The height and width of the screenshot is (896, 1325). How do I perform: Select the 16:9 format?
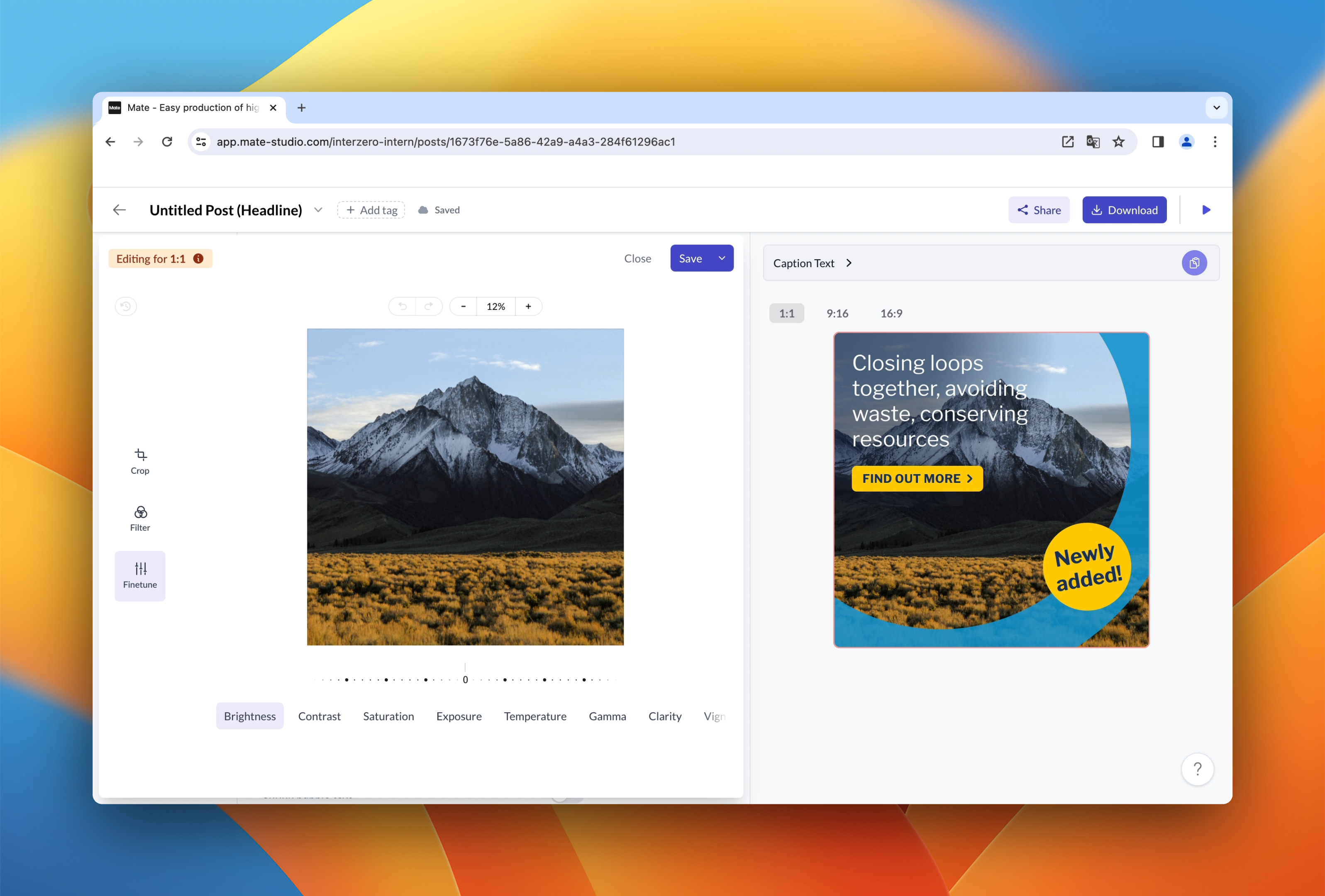pos(891,313)
